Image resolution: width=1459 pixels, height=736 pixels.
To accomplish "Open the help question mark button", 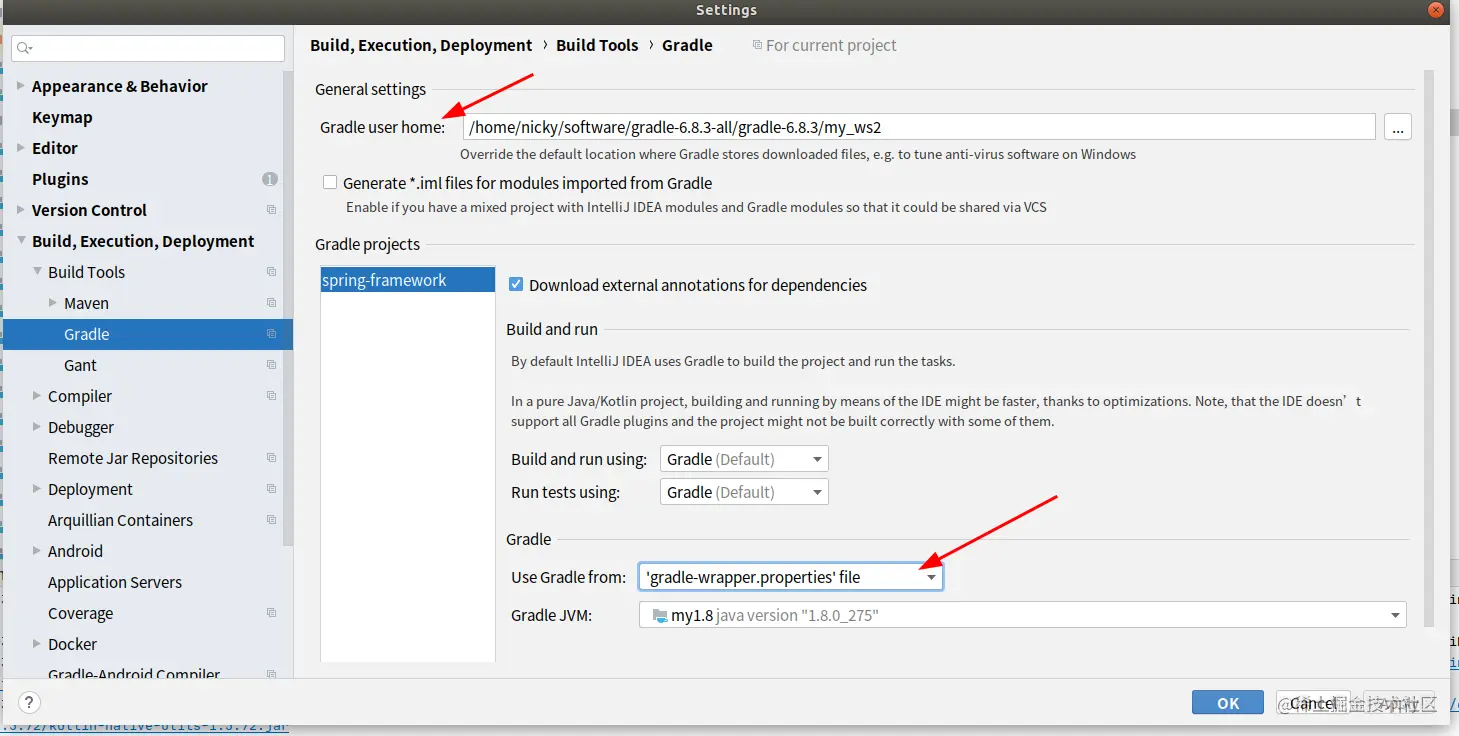I will coord(30,703).
